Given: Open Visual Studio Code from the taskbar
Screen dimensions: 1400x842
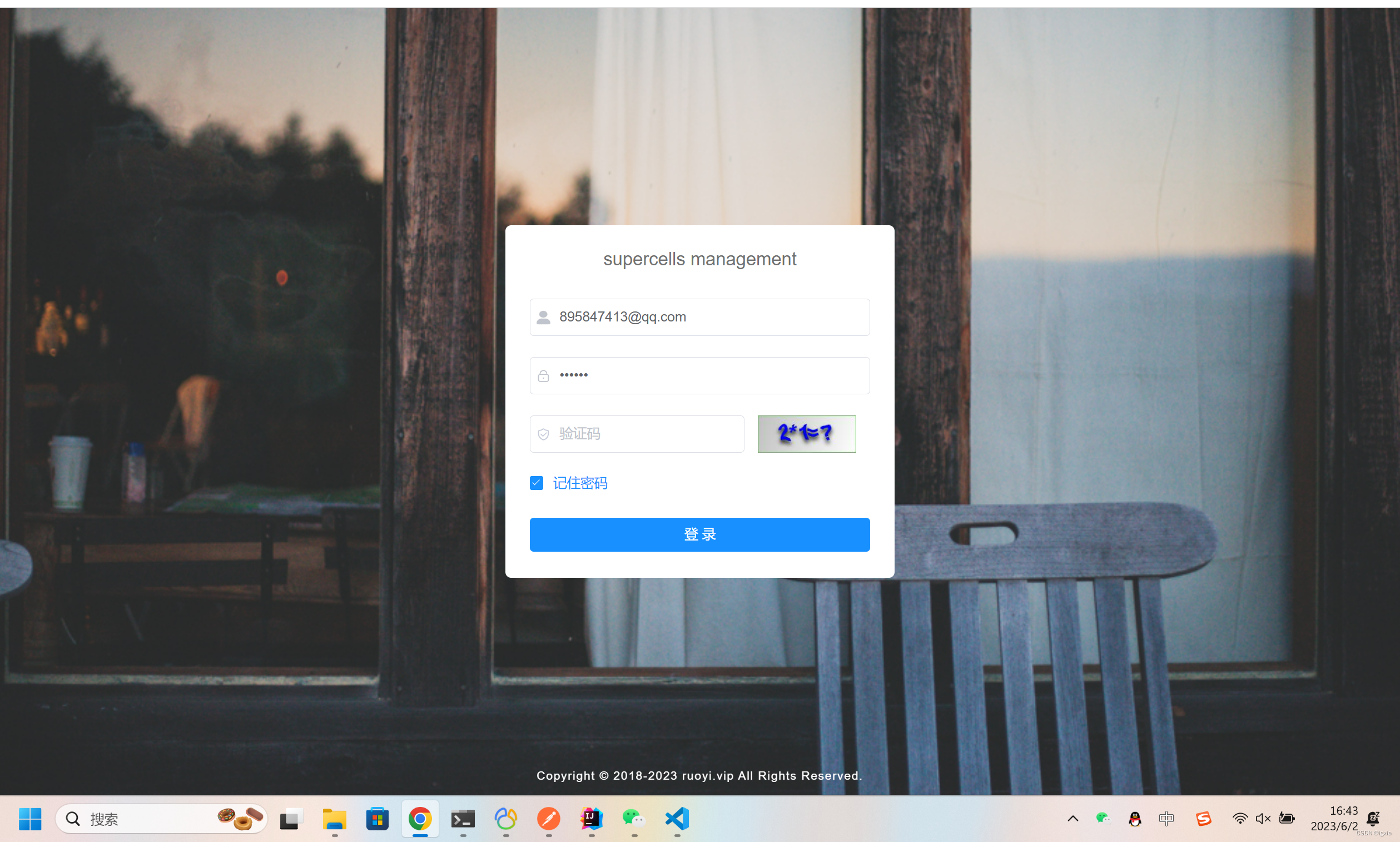Looking at the screenshot, I should [x=677, y=819].
